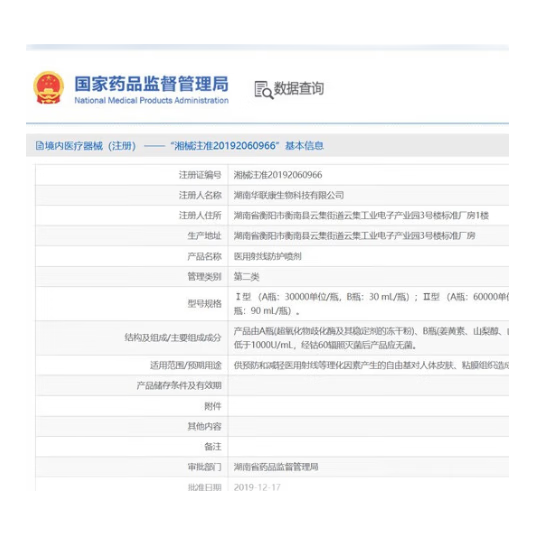This screenshot has width=535, height=535.
Task: Click the value 湘械注准20192060966 in table
Action: (x=278, y=175)
